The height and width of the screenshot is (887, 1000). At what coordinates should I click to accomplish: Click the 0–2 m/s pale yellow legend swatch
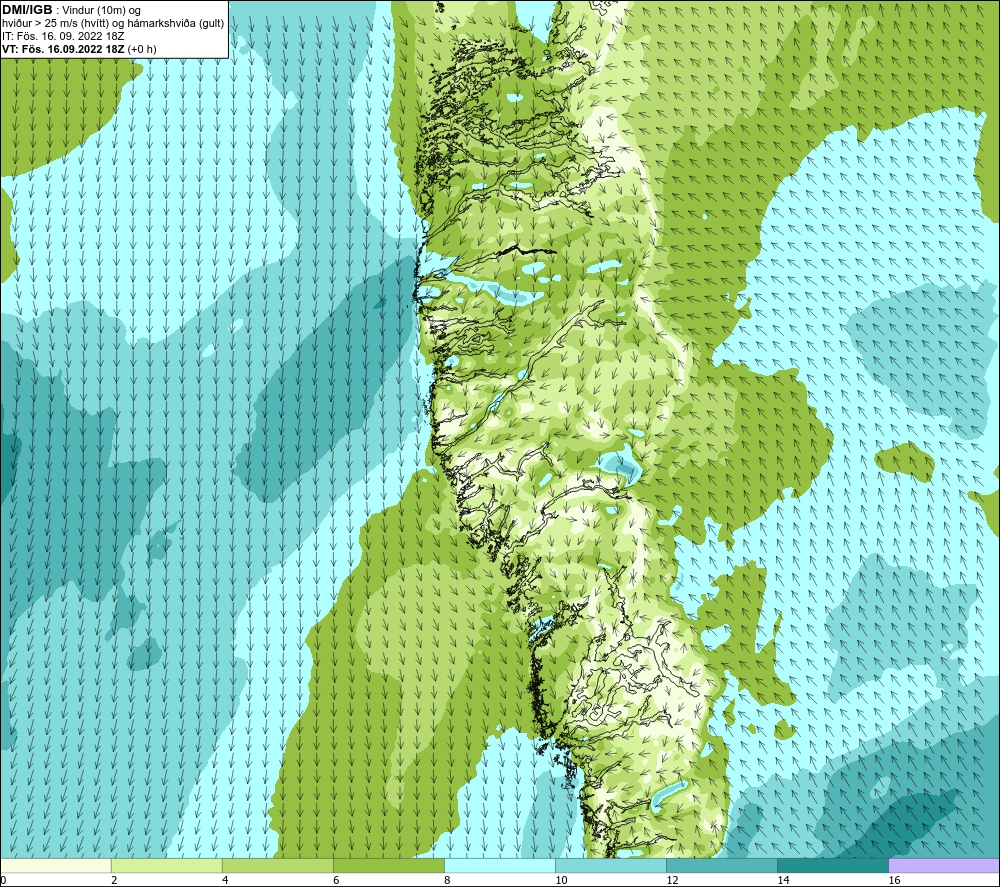[x=56, y=866]
